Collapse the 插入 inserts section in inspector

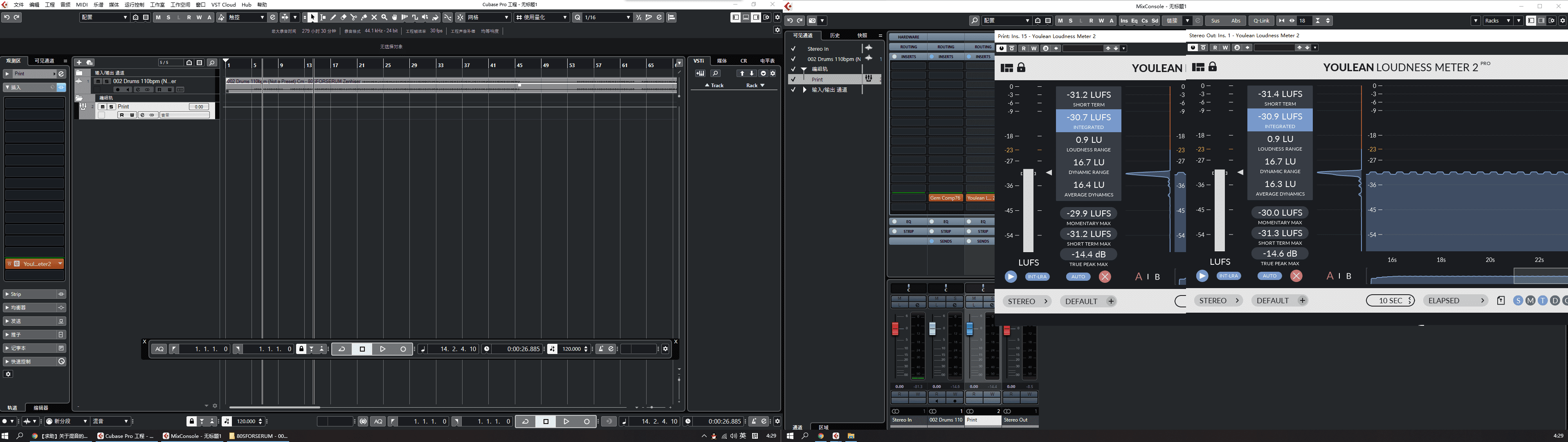7,87
